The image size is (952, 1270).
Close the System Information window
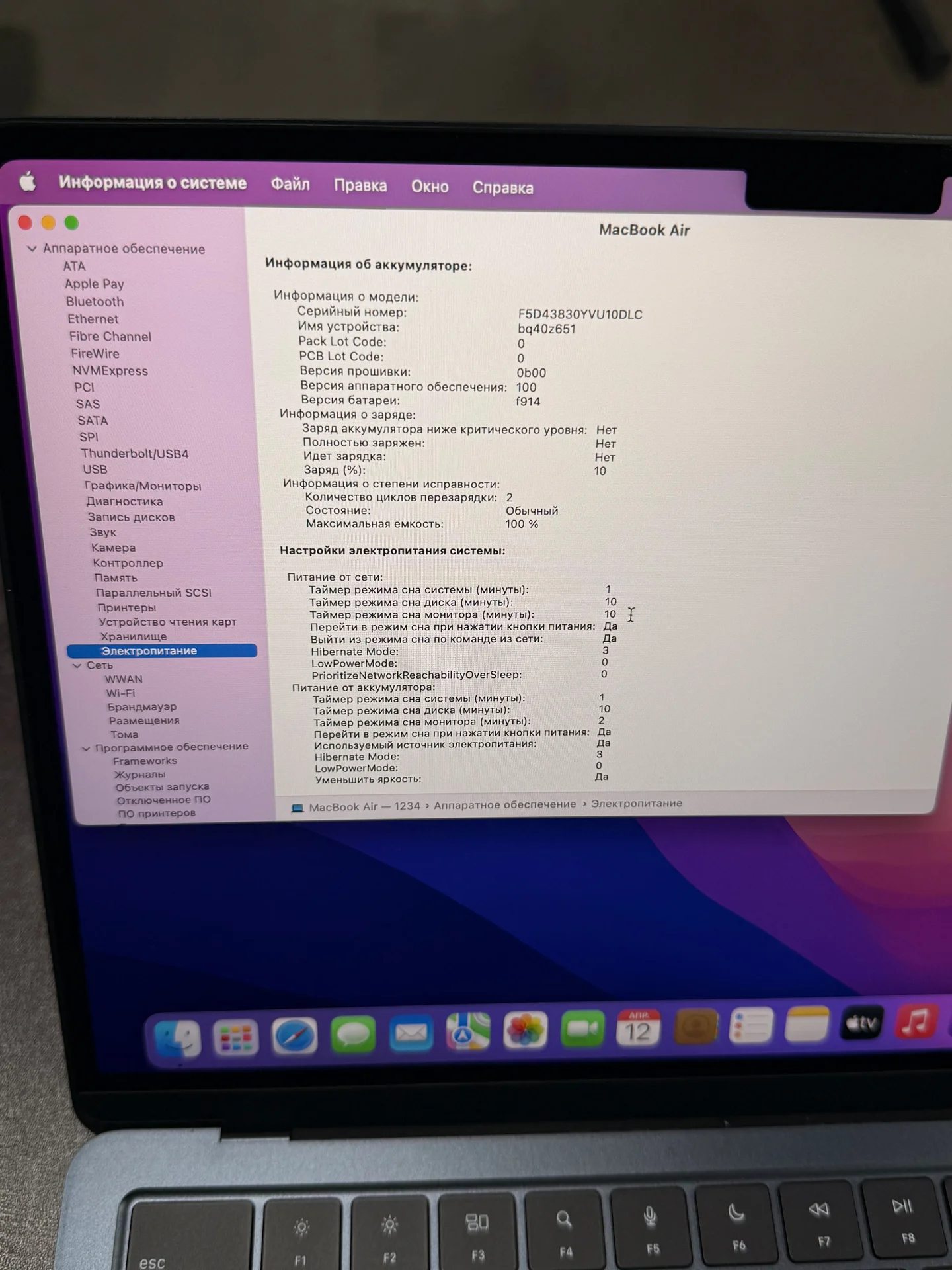(25, 222)
